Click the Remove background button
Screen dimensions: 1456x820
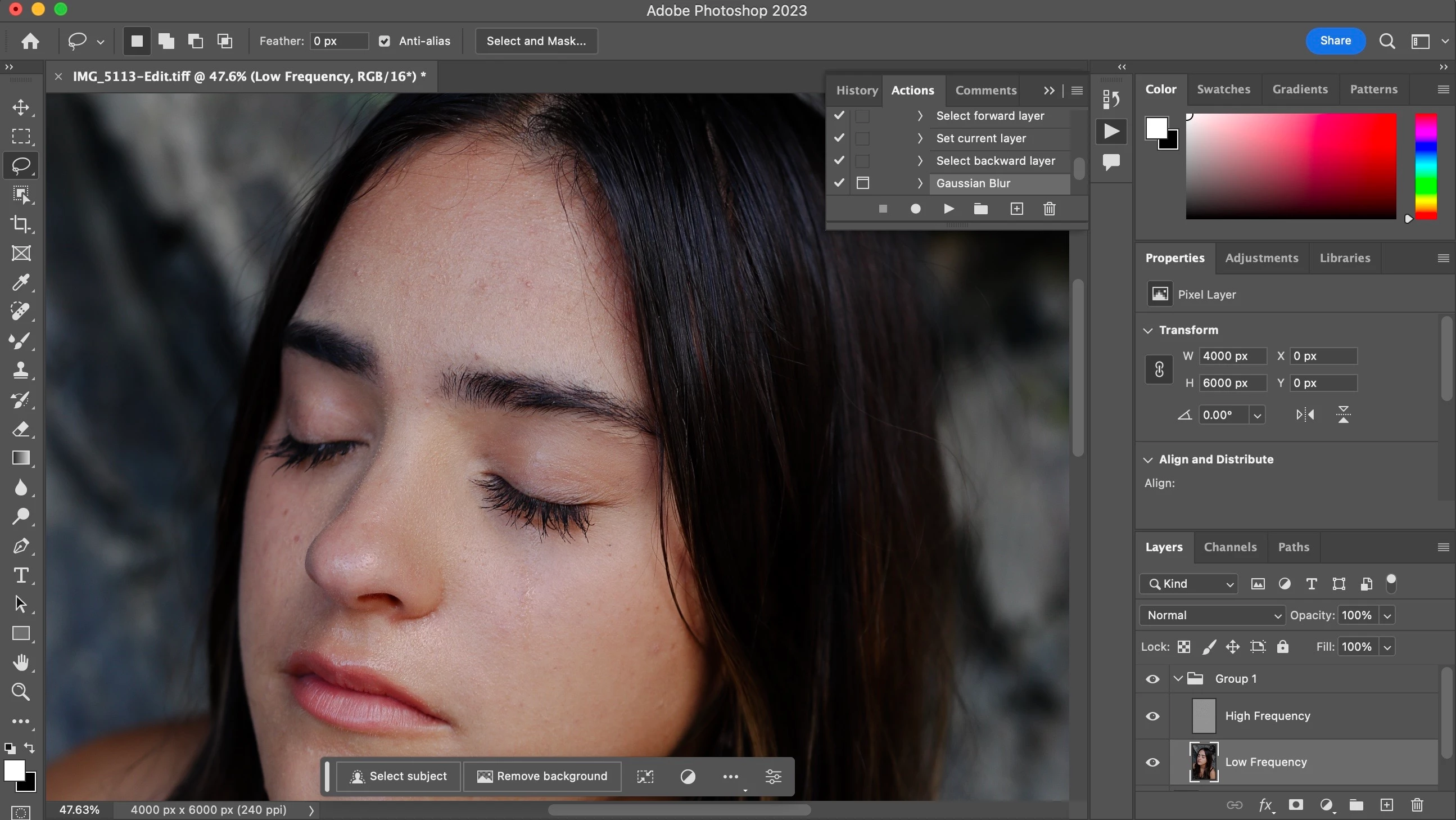(542, 777)
